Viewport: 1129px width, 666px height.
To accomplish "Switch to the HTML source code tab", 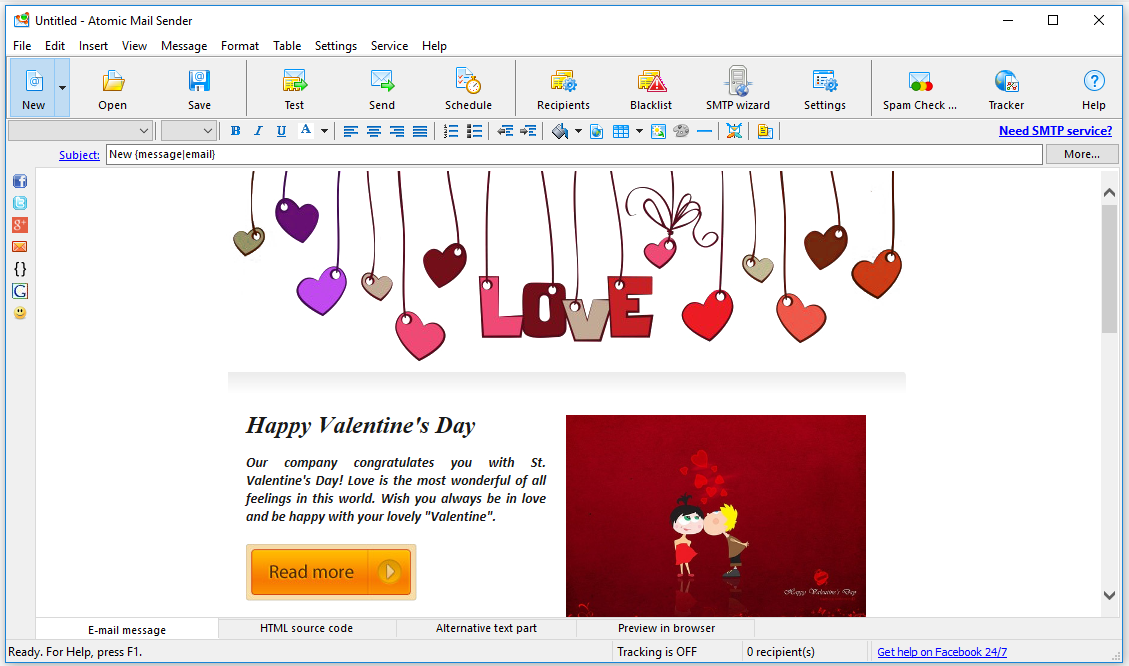I will pos(306,628).
